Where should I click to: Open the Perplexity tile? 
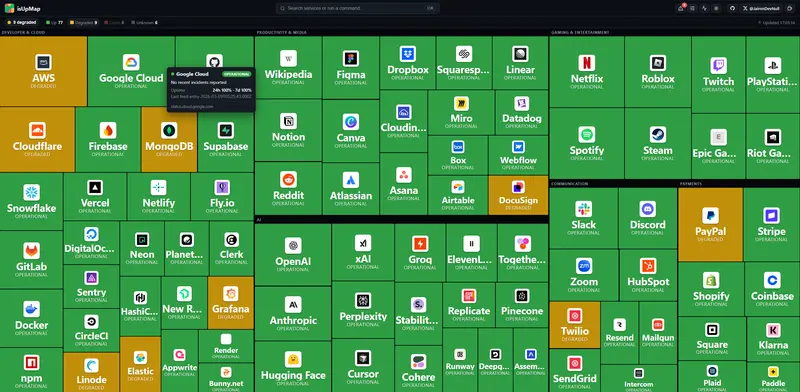(363, 309)
